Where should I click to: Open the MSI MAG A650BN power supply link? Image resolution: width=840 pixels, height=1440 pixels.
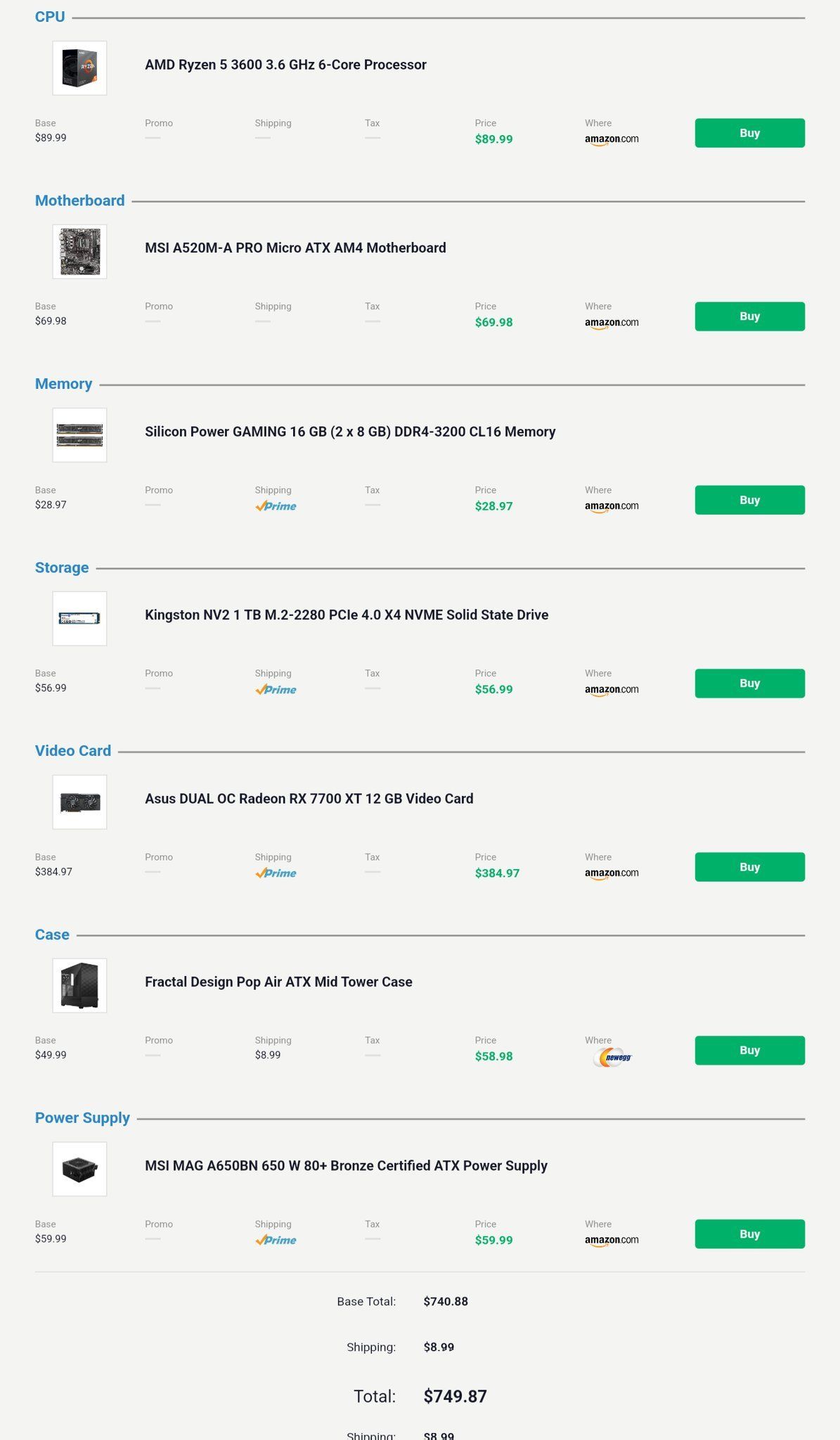click(x=346, y=1166)
